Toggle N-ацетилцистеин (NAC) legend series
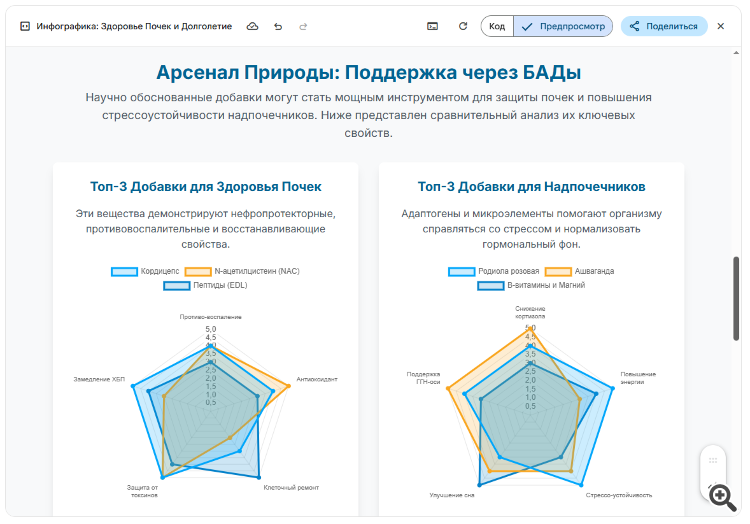 [242, 271]
